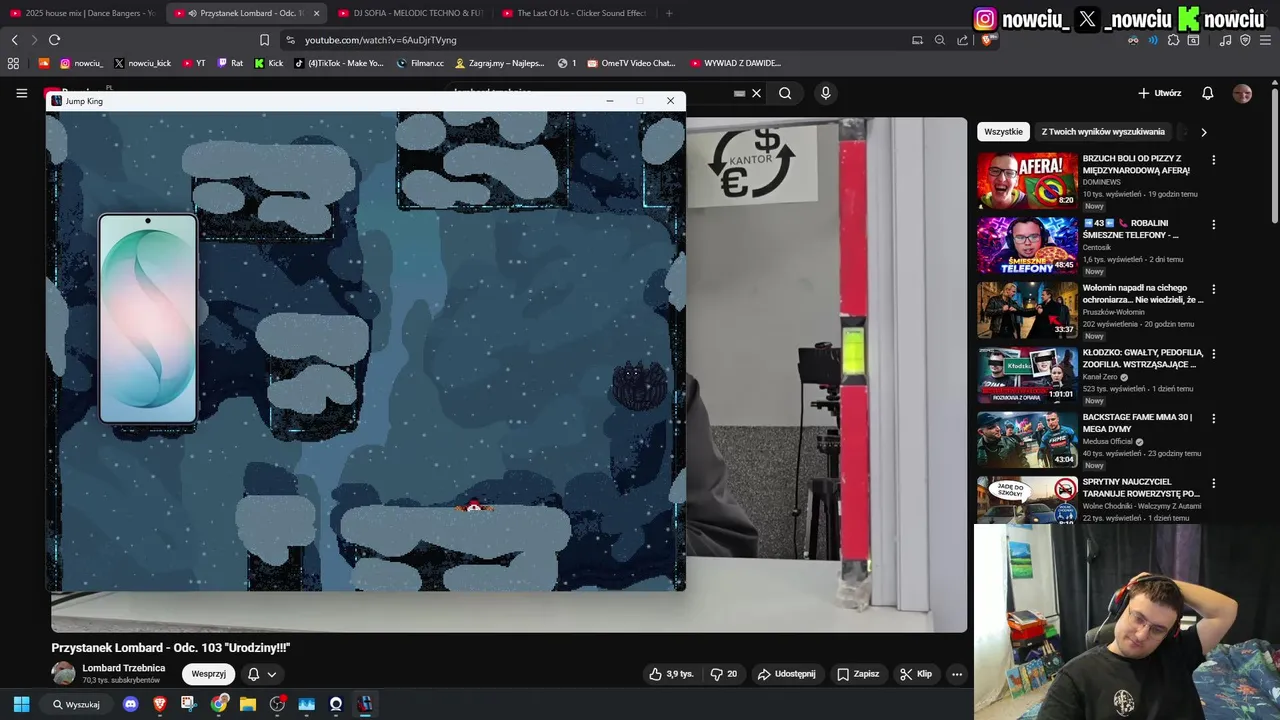Open the Wołomin napadł video thumbnail

tap(1027, 310)
